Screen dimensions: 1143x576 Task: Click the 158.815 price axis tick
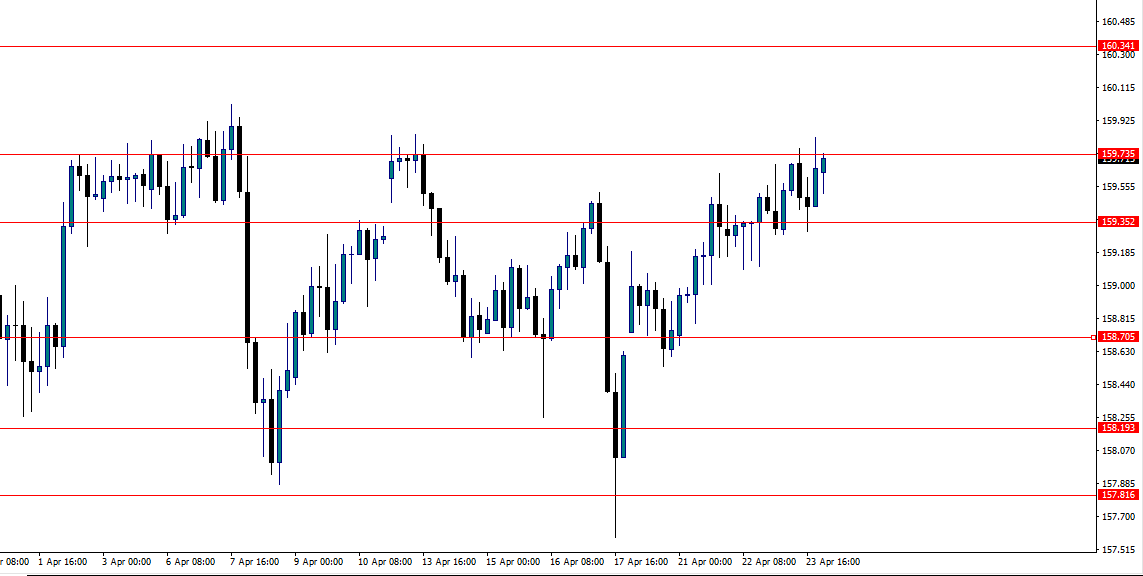click(1118, 319)
